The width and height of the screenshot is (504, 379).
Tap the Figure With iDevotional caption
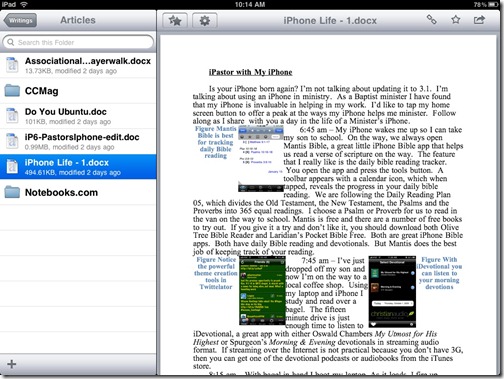[x=439, y=273]
